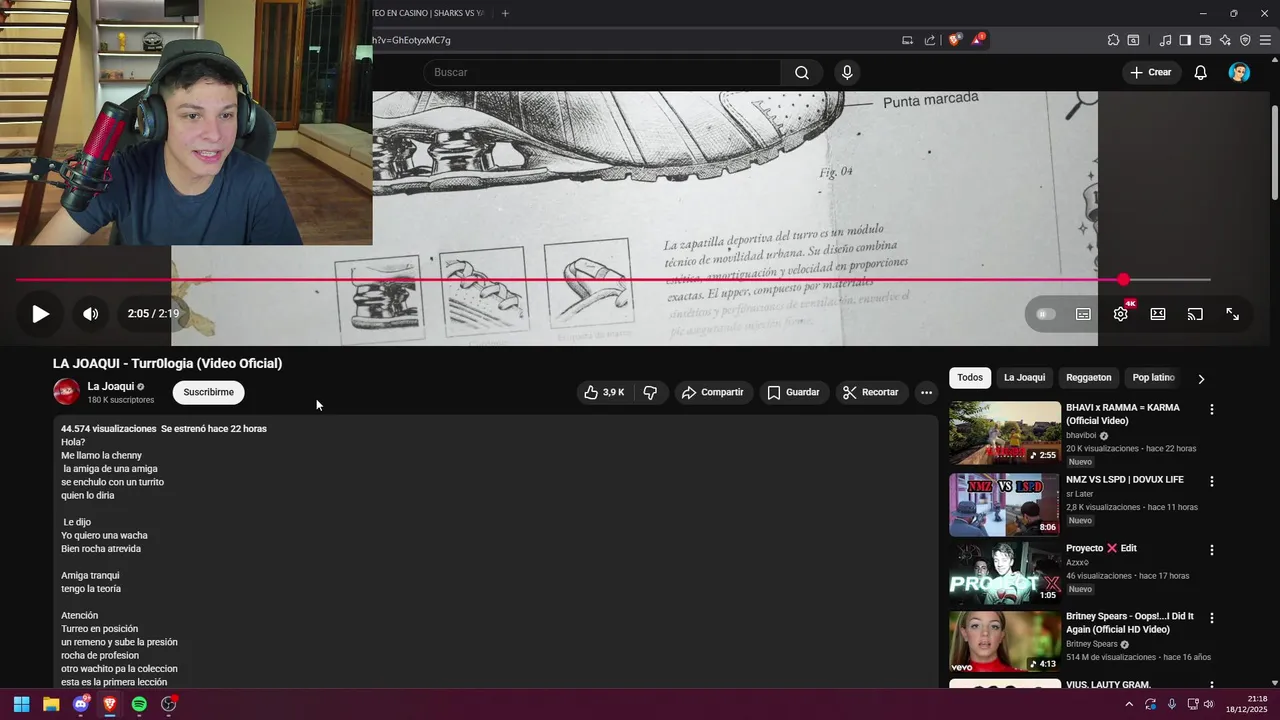This screenshot has width=1280, height=720.
Task: Switch to theater mode view
Action: point(1158,314)
